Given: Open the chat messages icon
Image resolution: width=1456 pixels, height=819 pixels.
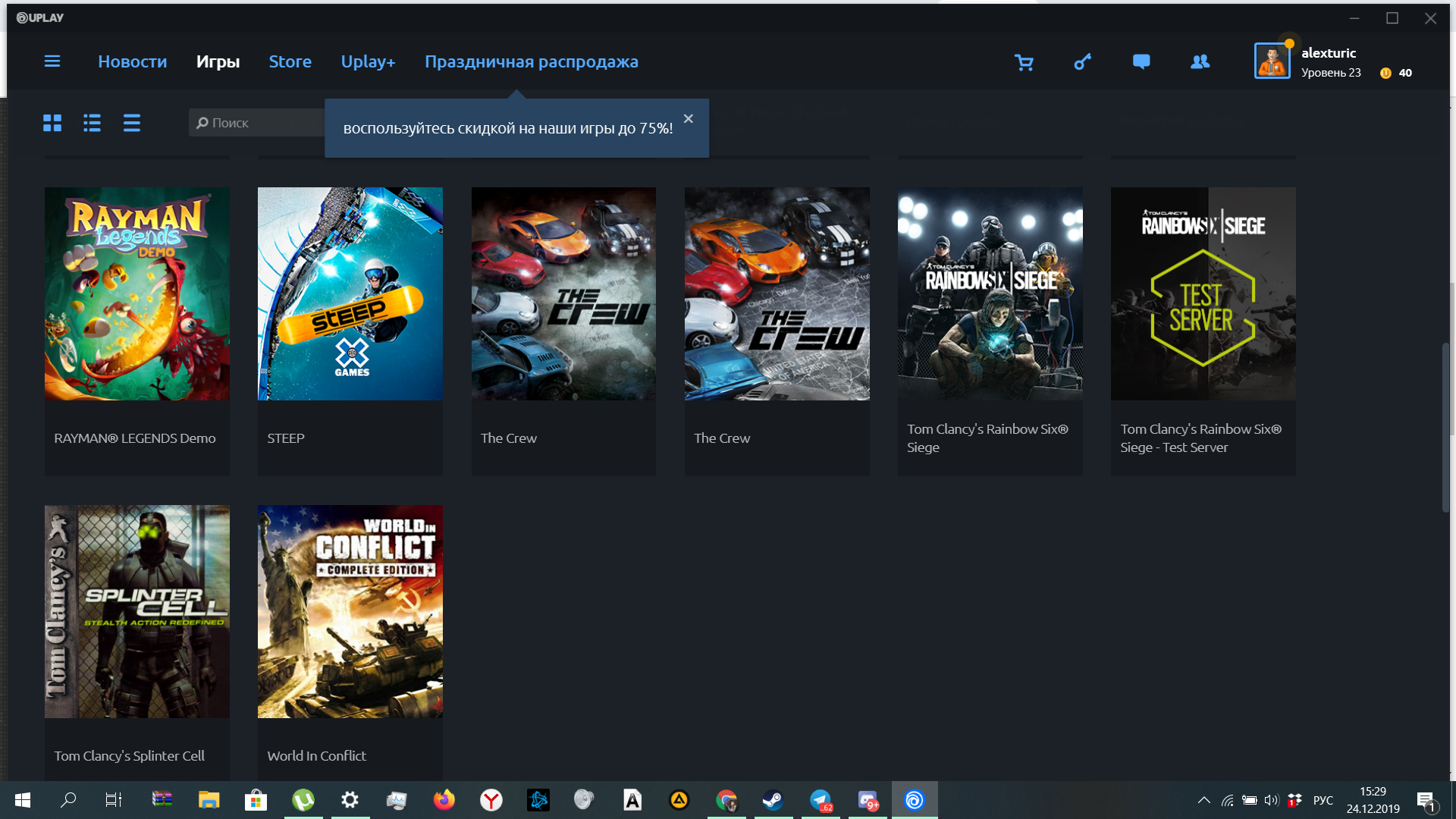Looking at the screenshot, I should [x=1141, y=62].
